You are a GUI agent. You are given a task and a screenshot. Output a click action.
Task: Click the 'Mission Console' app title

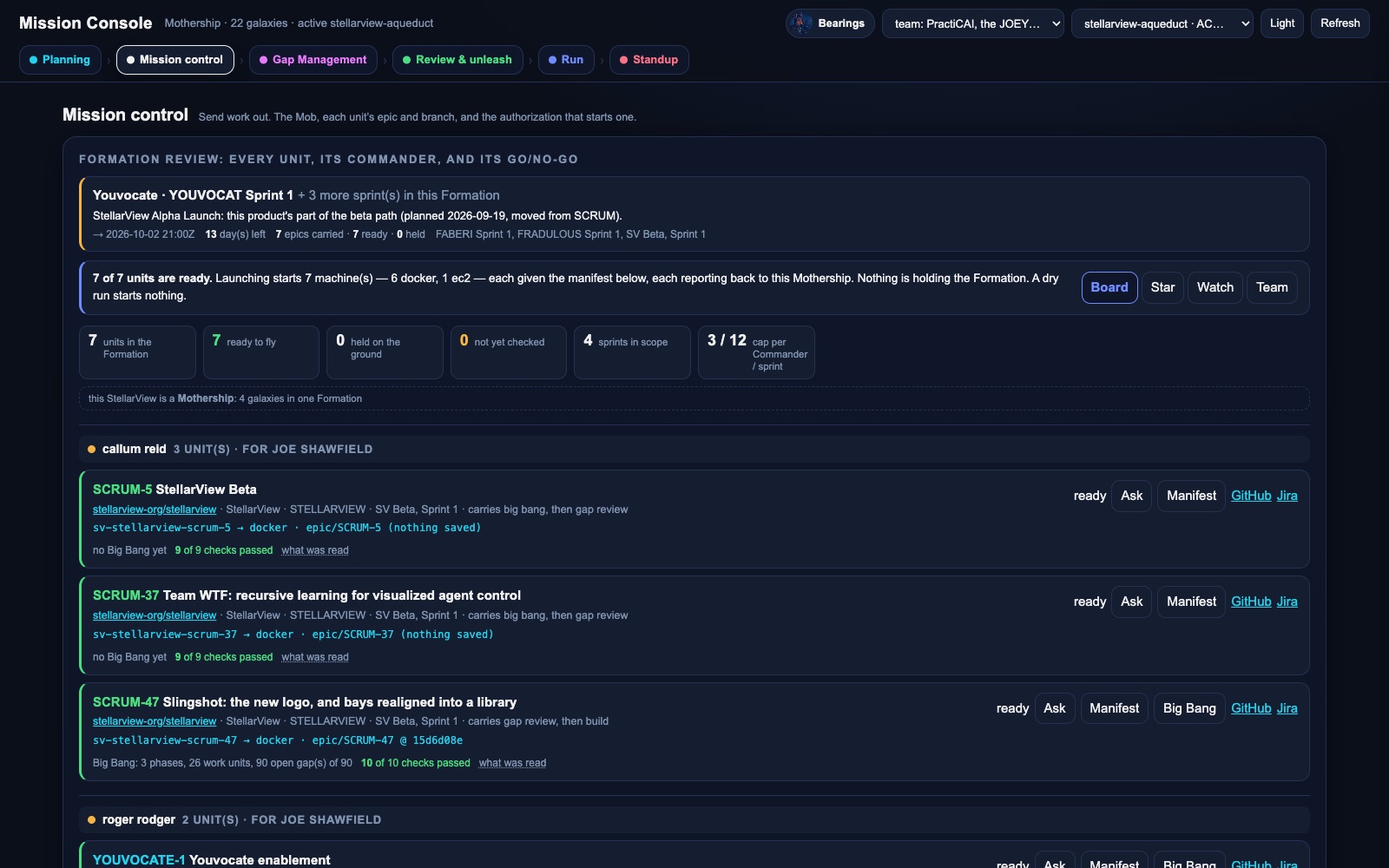[x=86, y=23]
